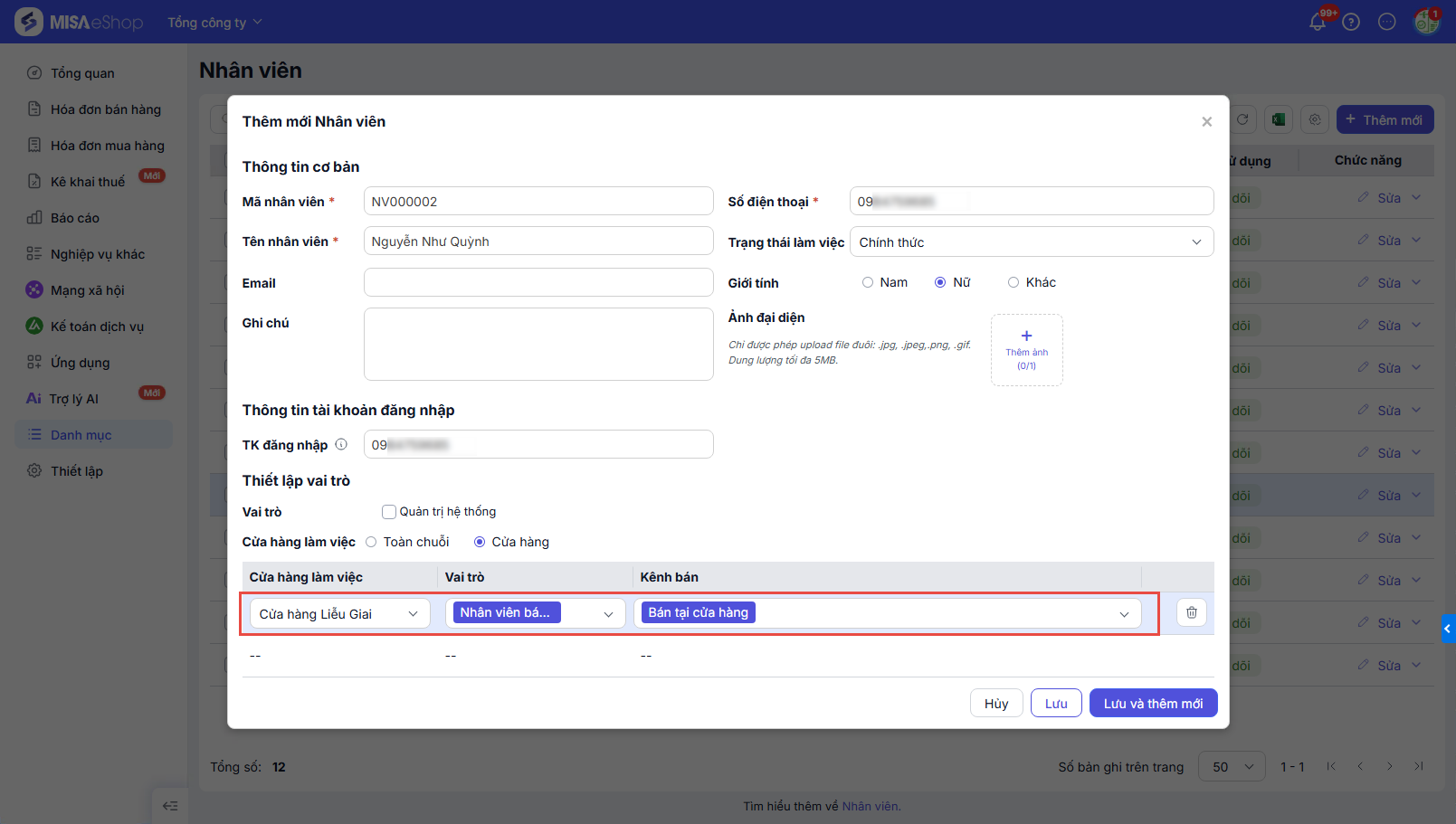Select the Nam gender radio button
This screenshot has width=1456, height=824.
pos(868,282)
